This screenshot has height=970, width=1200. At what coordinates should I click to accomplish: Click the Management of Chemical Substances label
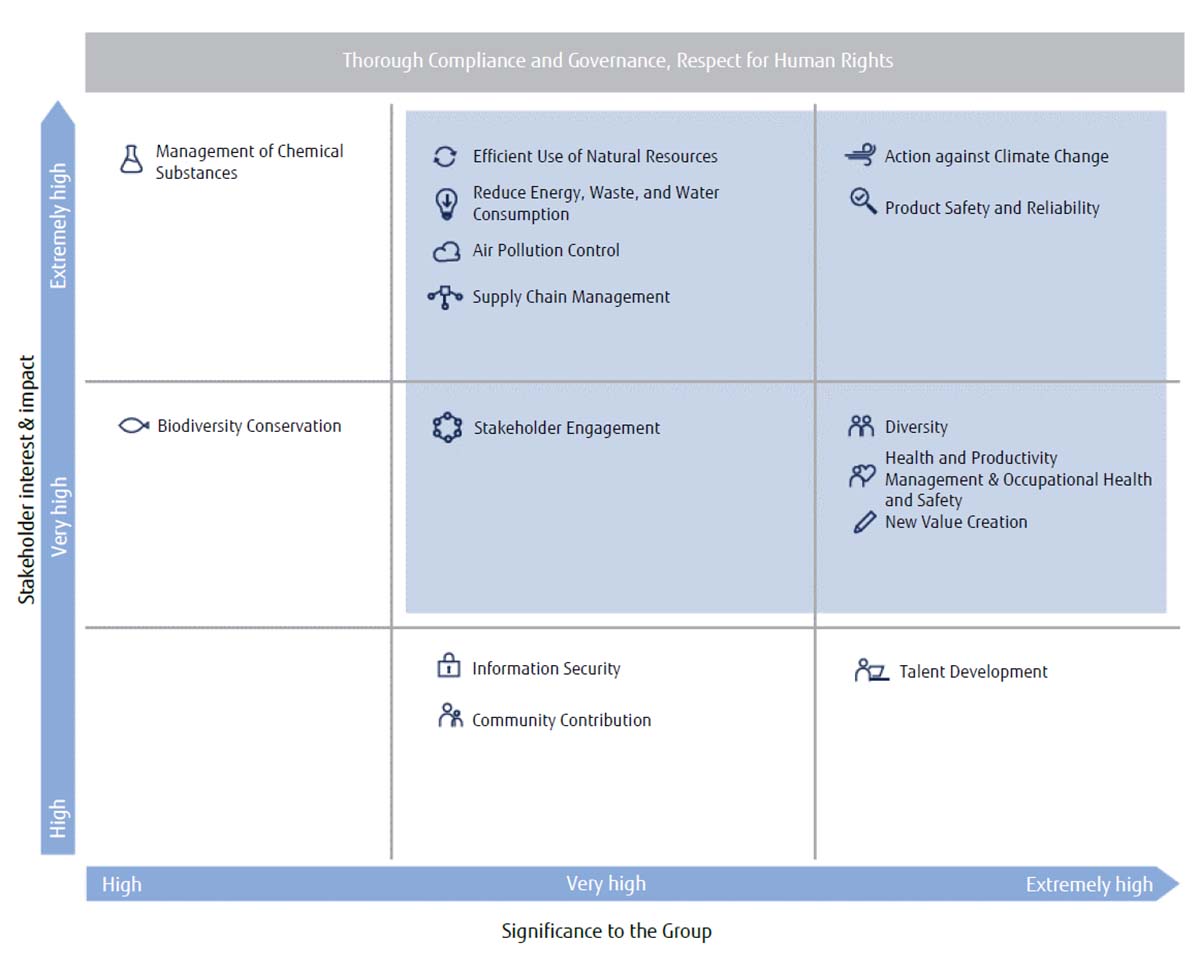tap(249, 162)
